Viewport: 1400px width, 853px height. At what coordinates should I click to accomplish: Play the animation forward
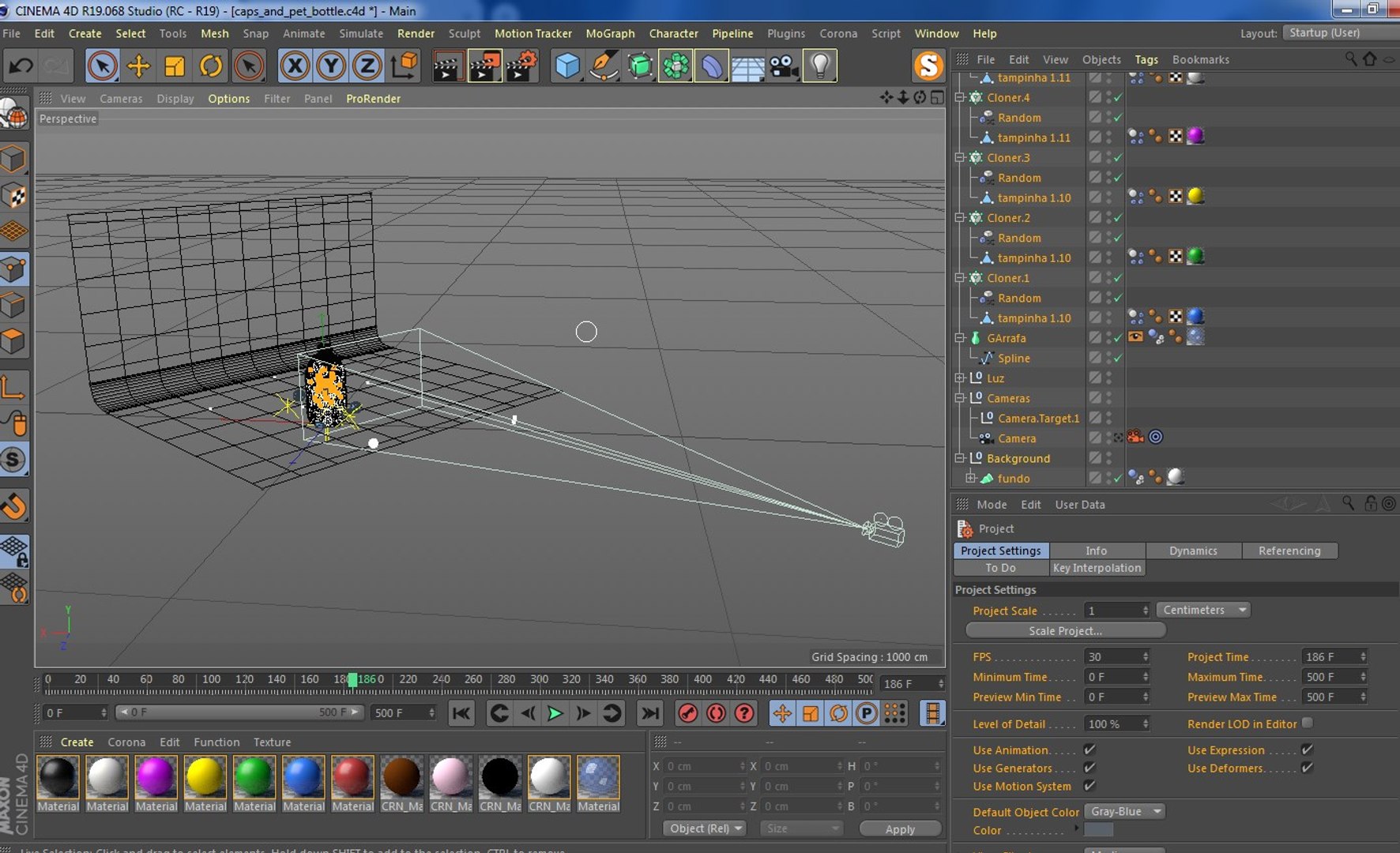[x=555, y=713]
